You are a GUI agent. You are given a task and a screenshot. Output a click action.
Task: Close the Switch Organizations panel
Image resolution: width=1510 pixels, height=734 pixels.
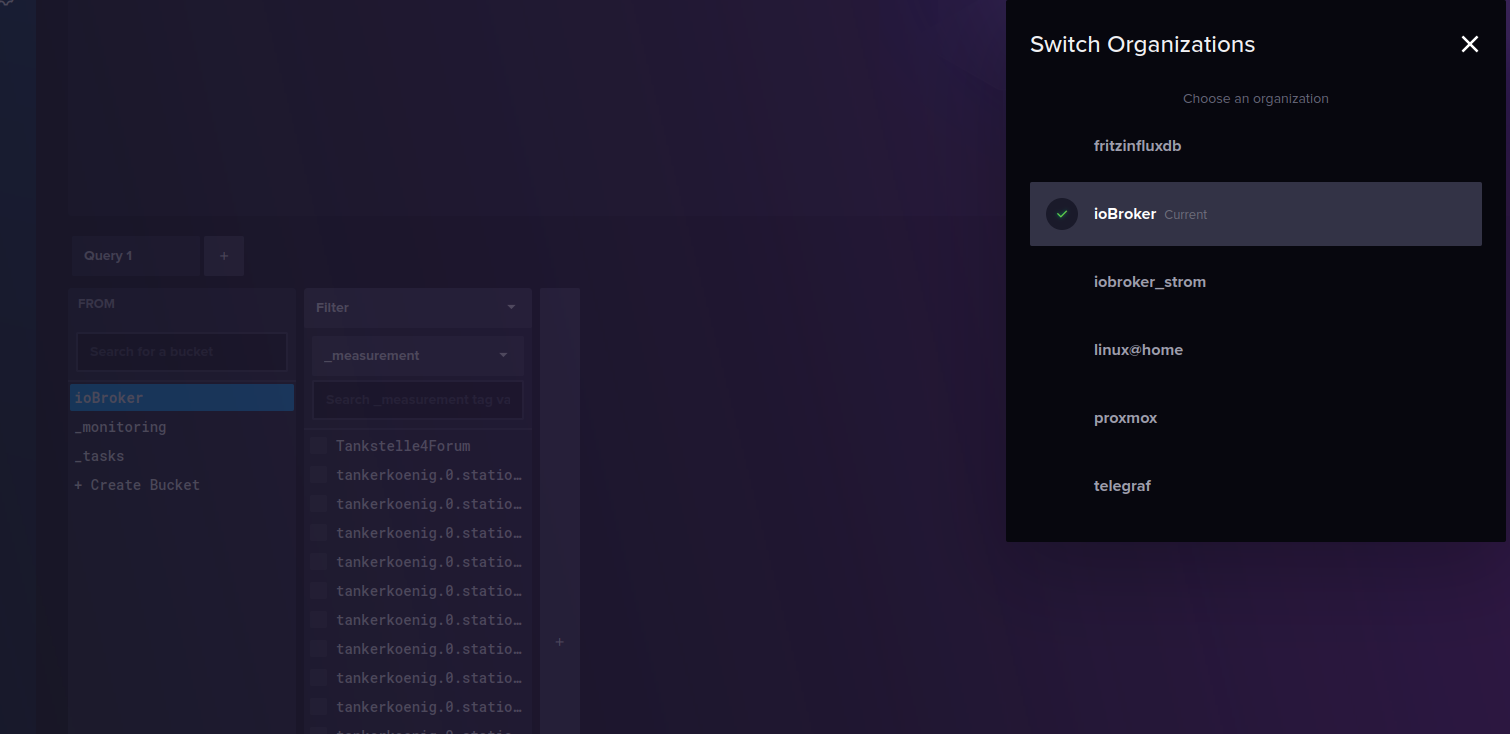point(1469,44)
